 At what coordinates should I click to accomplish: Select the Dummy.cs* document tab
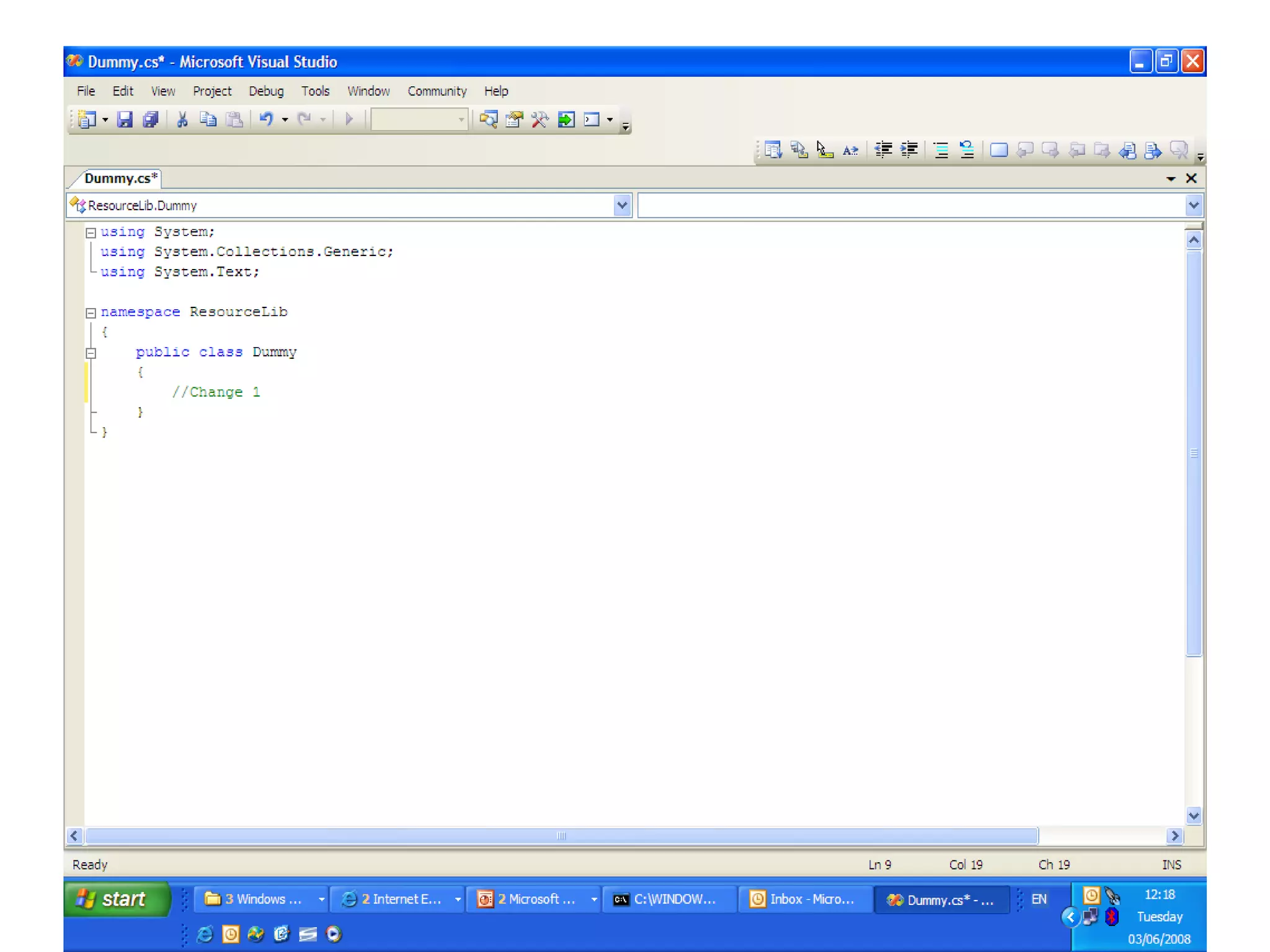click(x=120, y=178)
